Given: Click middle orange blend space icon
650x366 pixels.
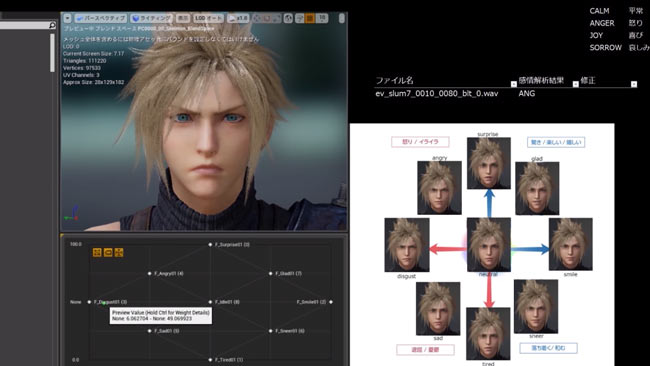Looking at the screenshot, I should pos(108,252).
